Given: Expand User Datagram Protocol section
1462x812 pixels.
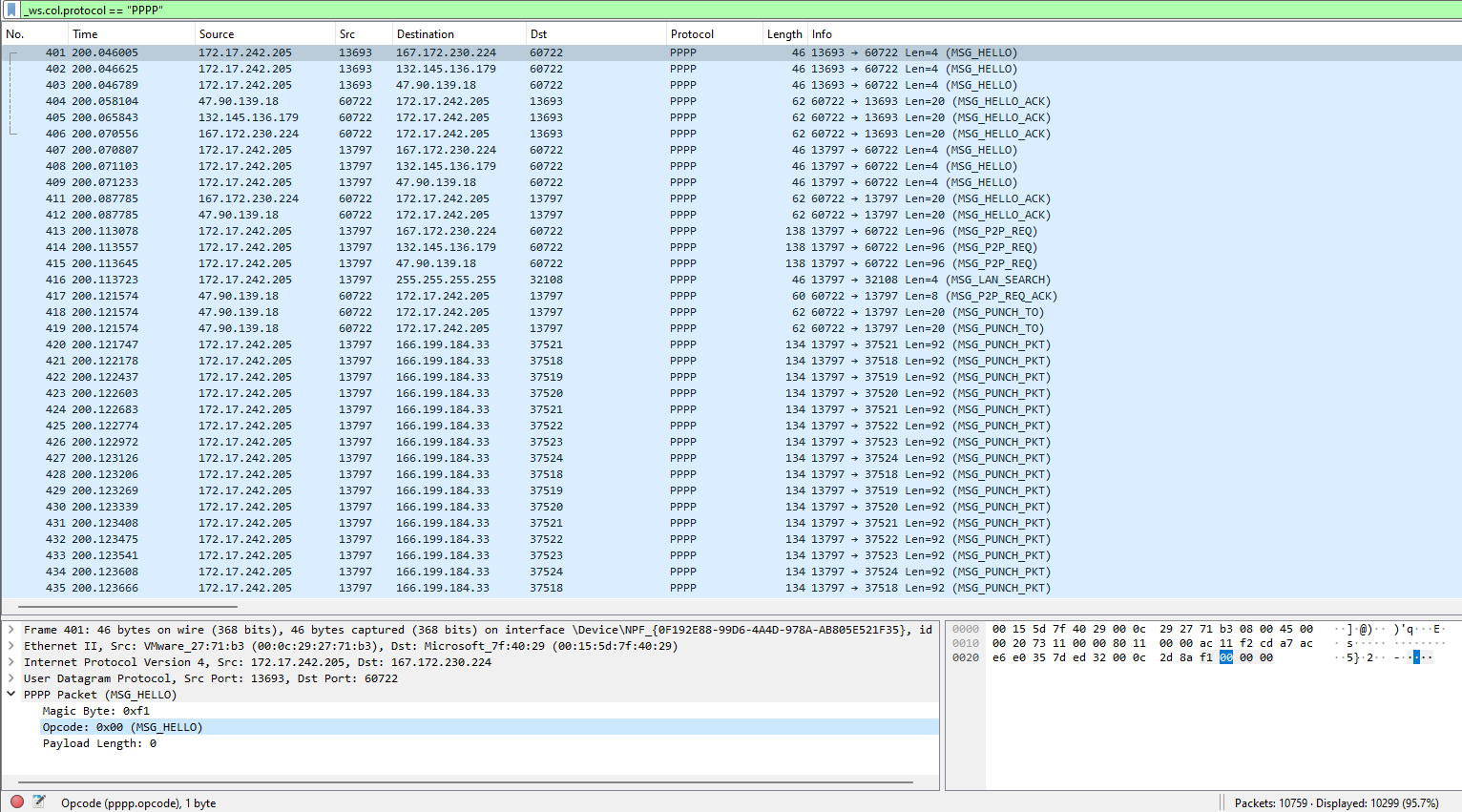Looking at the screenshot, I should coord(11,678).
